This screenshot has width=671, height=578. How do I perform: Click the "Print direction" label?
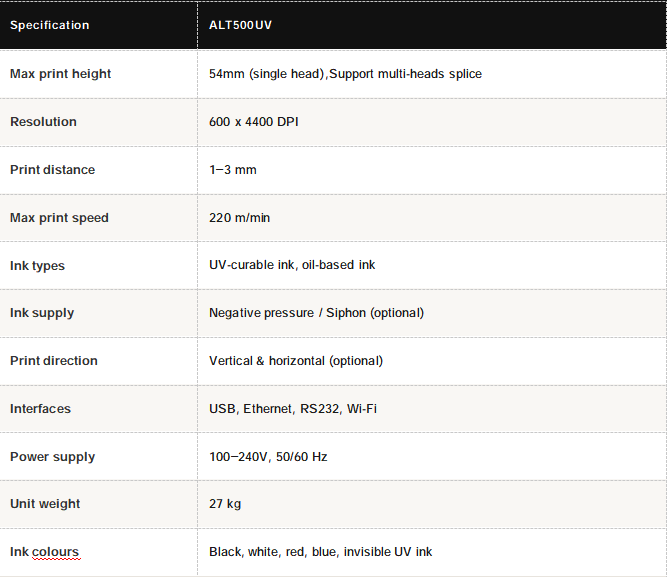(53, 361)
